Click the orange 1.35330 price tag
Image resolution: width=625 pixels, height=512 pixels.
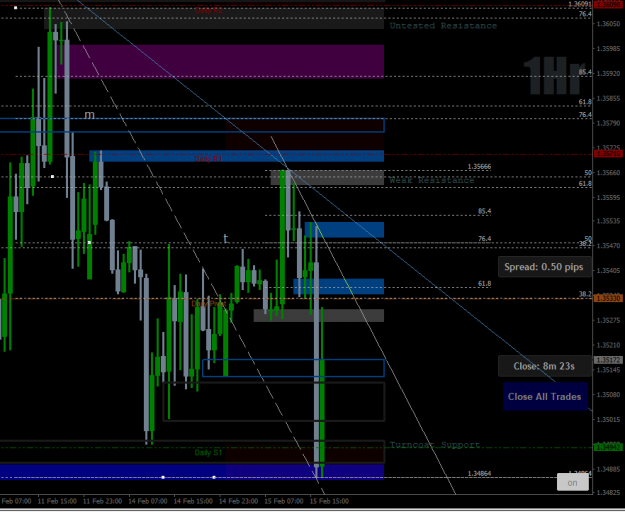608,298
